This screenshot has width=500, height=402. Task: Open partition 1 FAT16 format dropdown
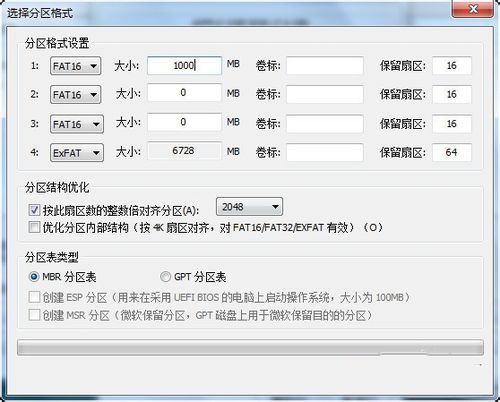click(75, 66)
